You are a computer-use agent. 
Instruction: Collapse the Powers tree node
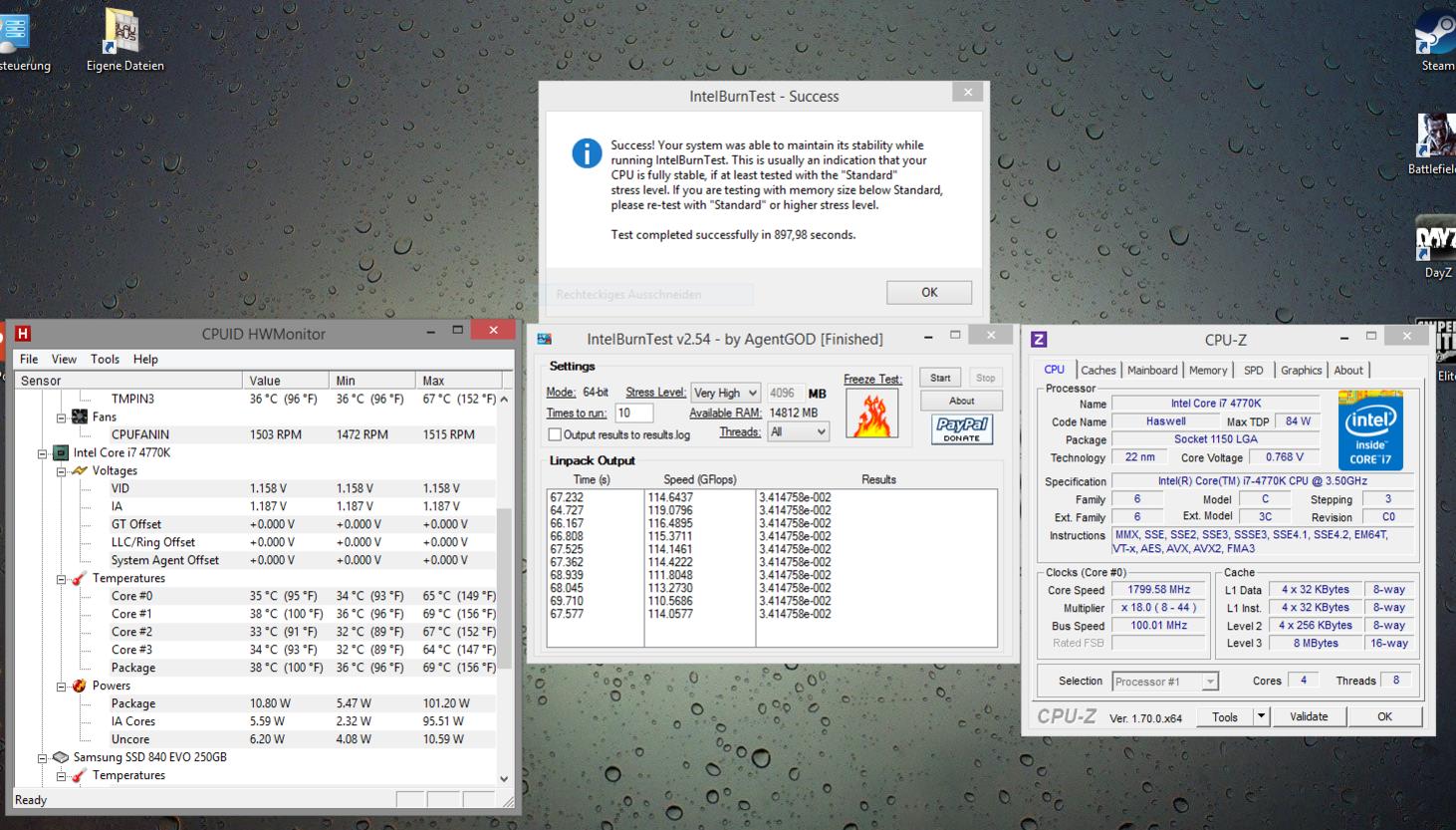coord(61,687)
